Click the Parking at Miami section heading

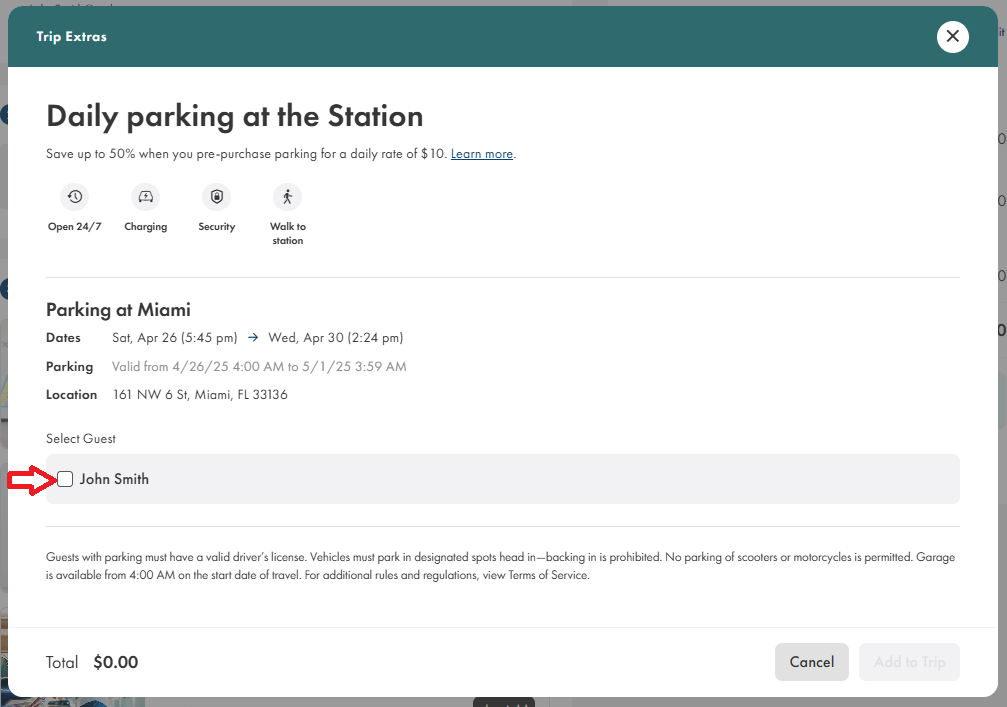(118, 310)
